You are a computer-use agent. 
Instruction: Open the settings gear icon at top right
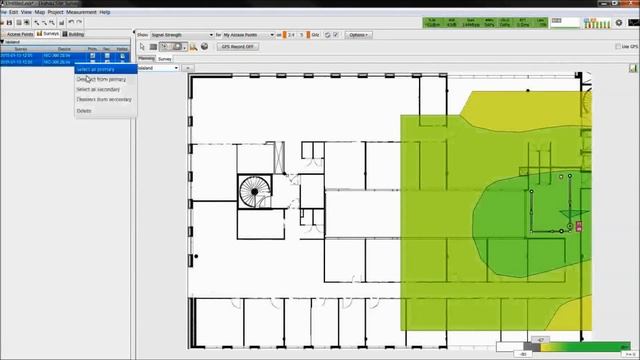click(x=619, y=23)
